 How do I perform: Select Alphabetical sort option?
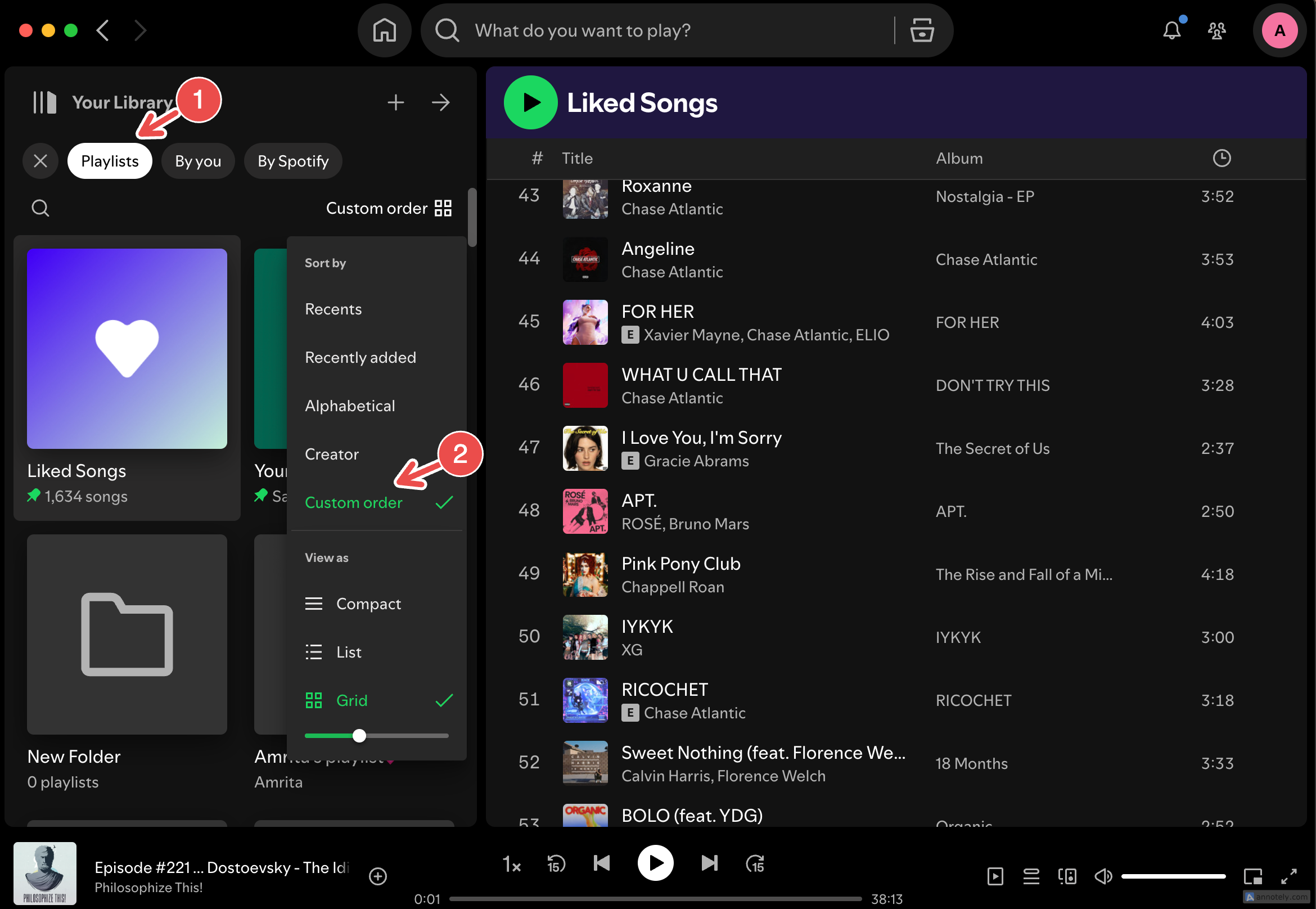pos(349,405)
